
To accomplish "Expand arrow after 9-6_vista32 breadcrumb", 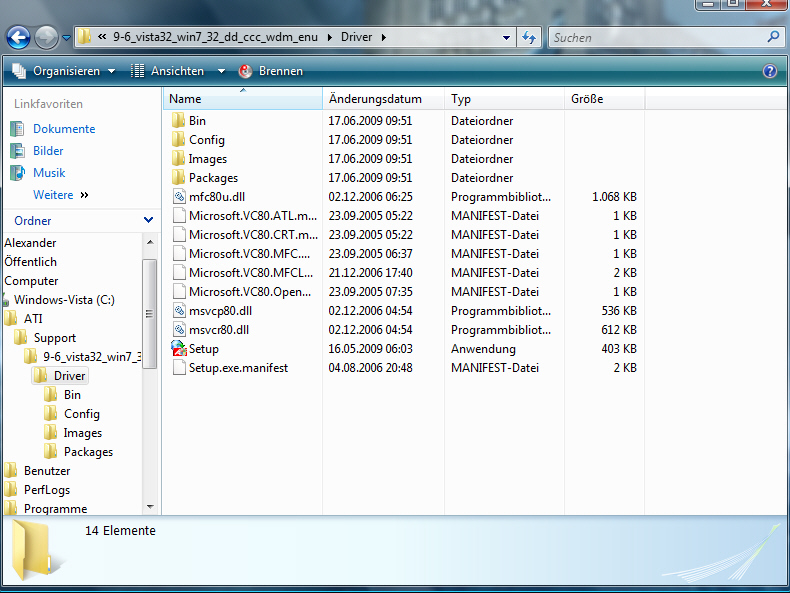I will click(x=330, y=37).
